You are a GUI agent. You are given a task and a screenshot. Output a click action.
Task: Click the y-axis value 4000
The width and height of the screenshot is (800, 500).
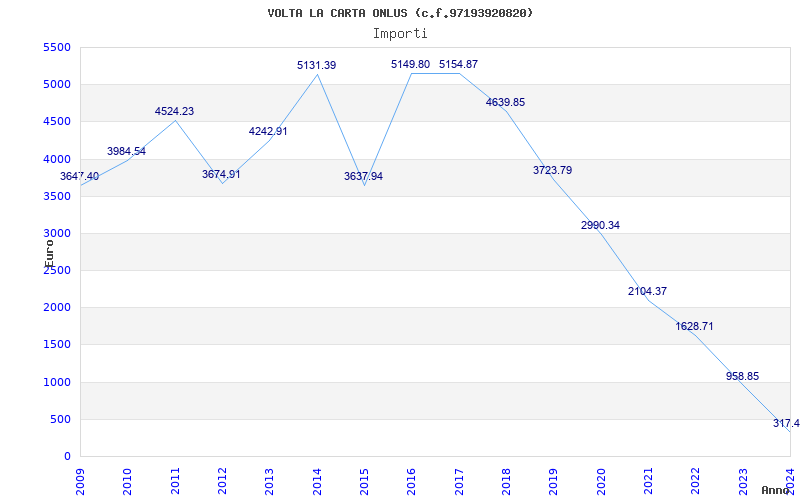pos(57,159)
